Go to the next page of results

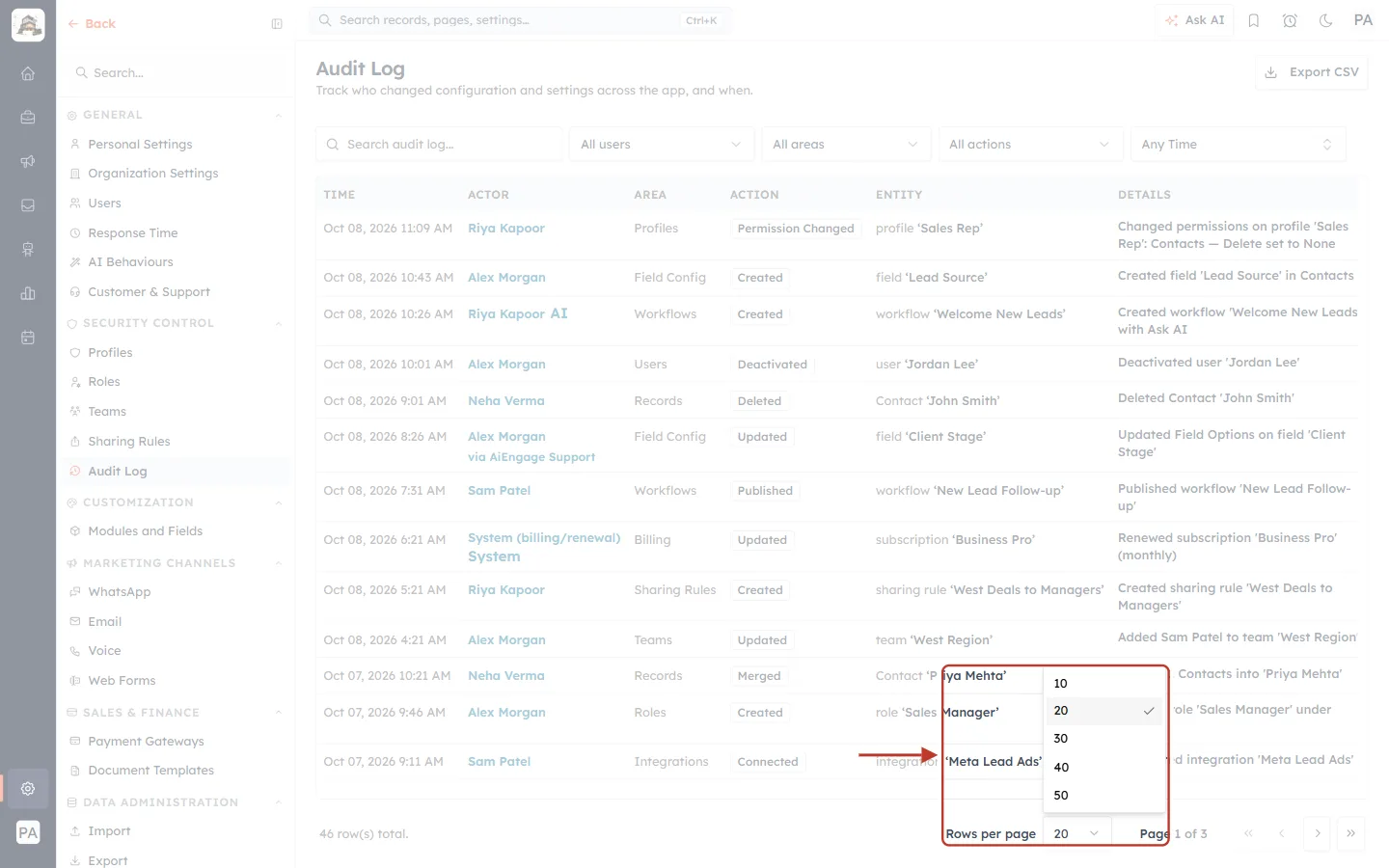(1317, 833)
